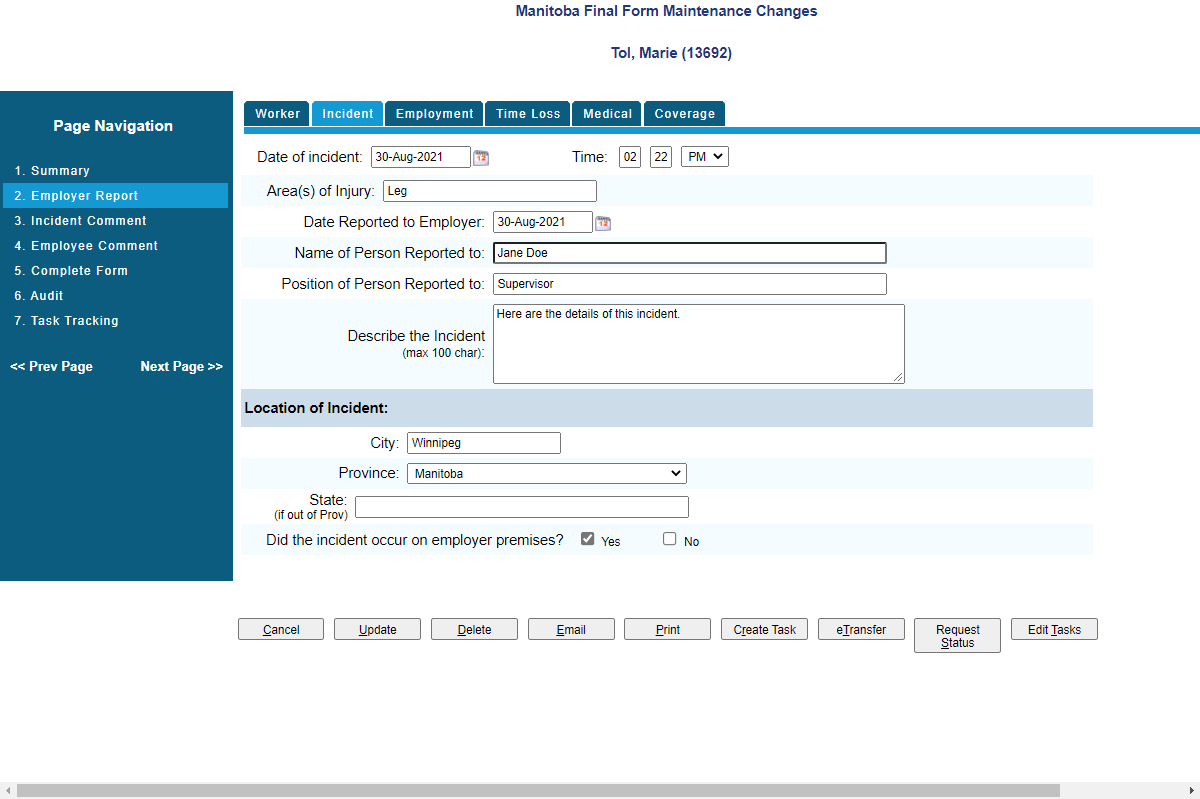
Task: Open calendar for Date Reported to Employer
Action: pos(603,223)
